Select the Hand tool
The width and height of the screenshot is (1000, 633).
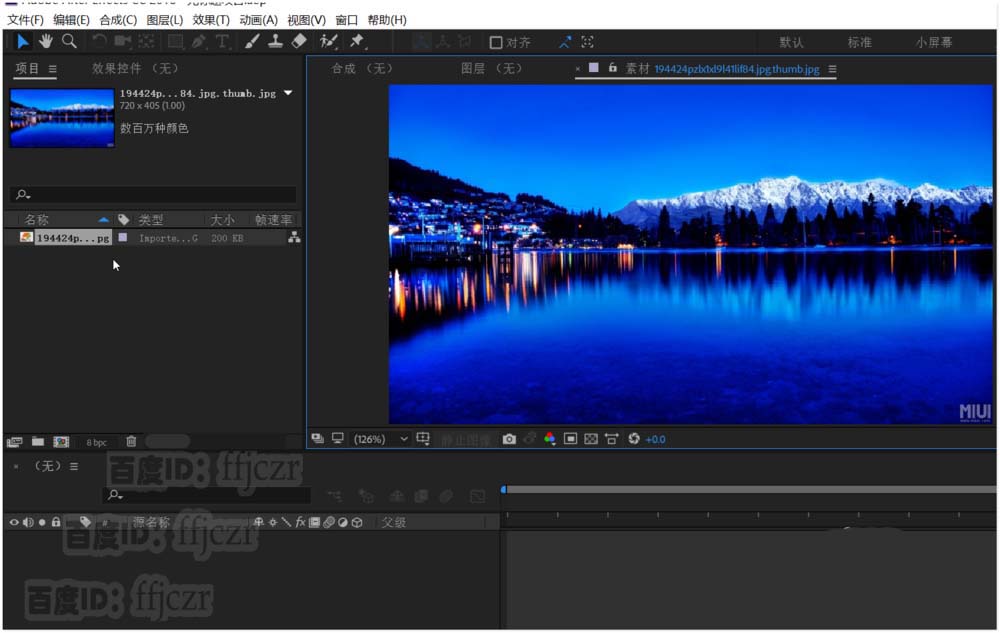[x=45, y=42]
